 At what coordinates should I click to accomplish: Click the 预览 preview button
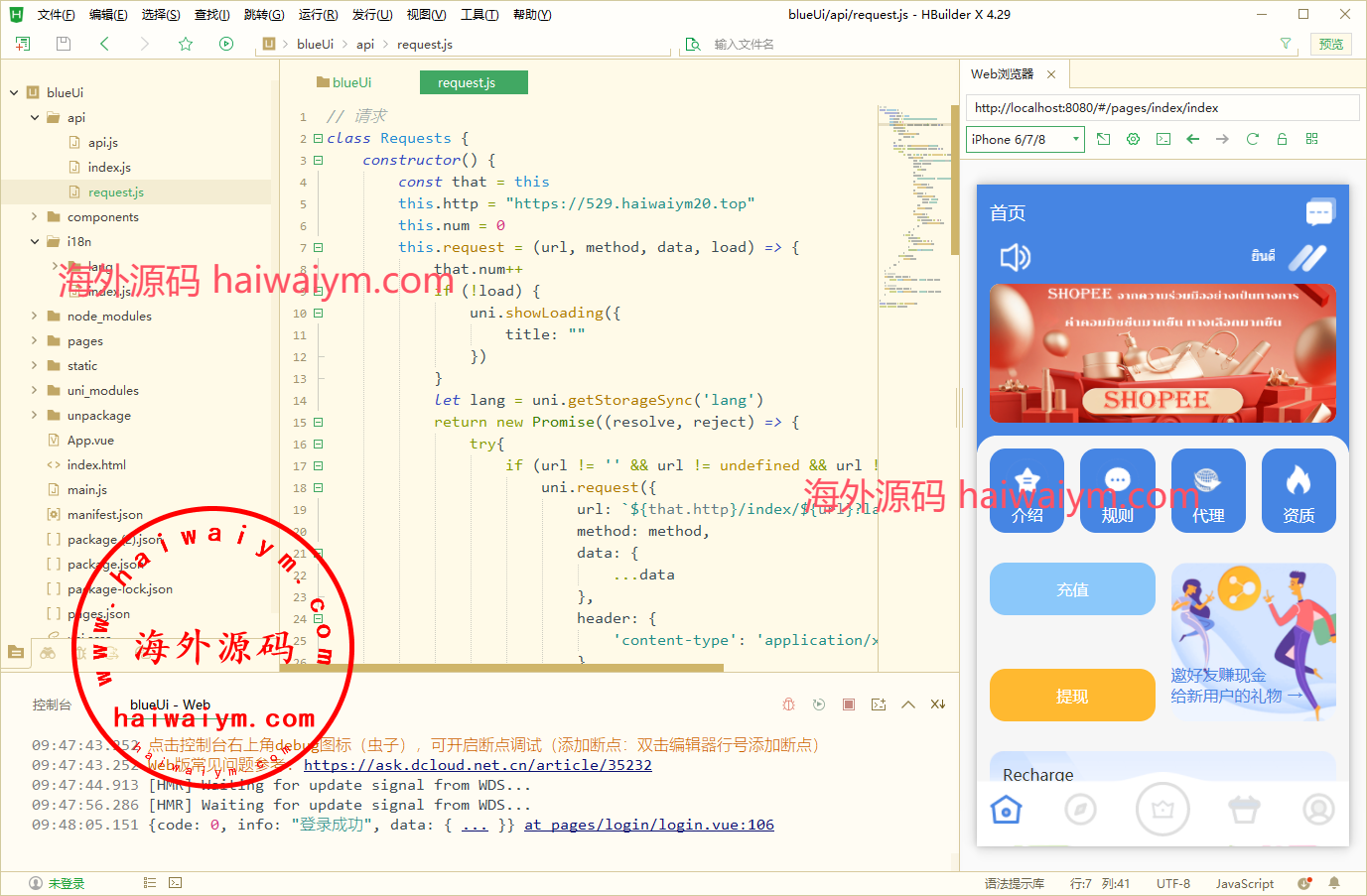1330,44
